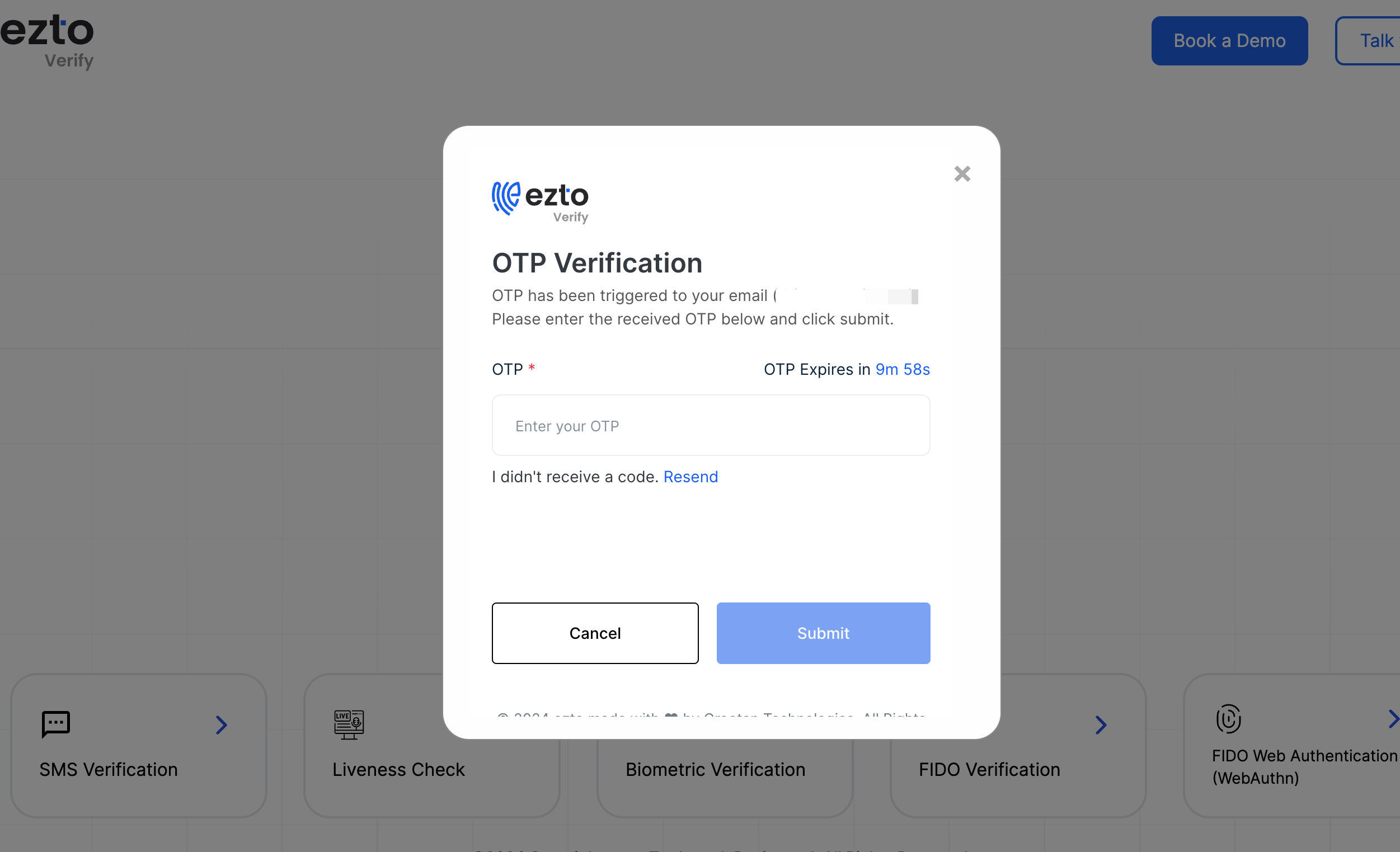This screenshot has height=852, width=1400.
Task: Click the Enter your OTP input field
Action: coord(711,425)
